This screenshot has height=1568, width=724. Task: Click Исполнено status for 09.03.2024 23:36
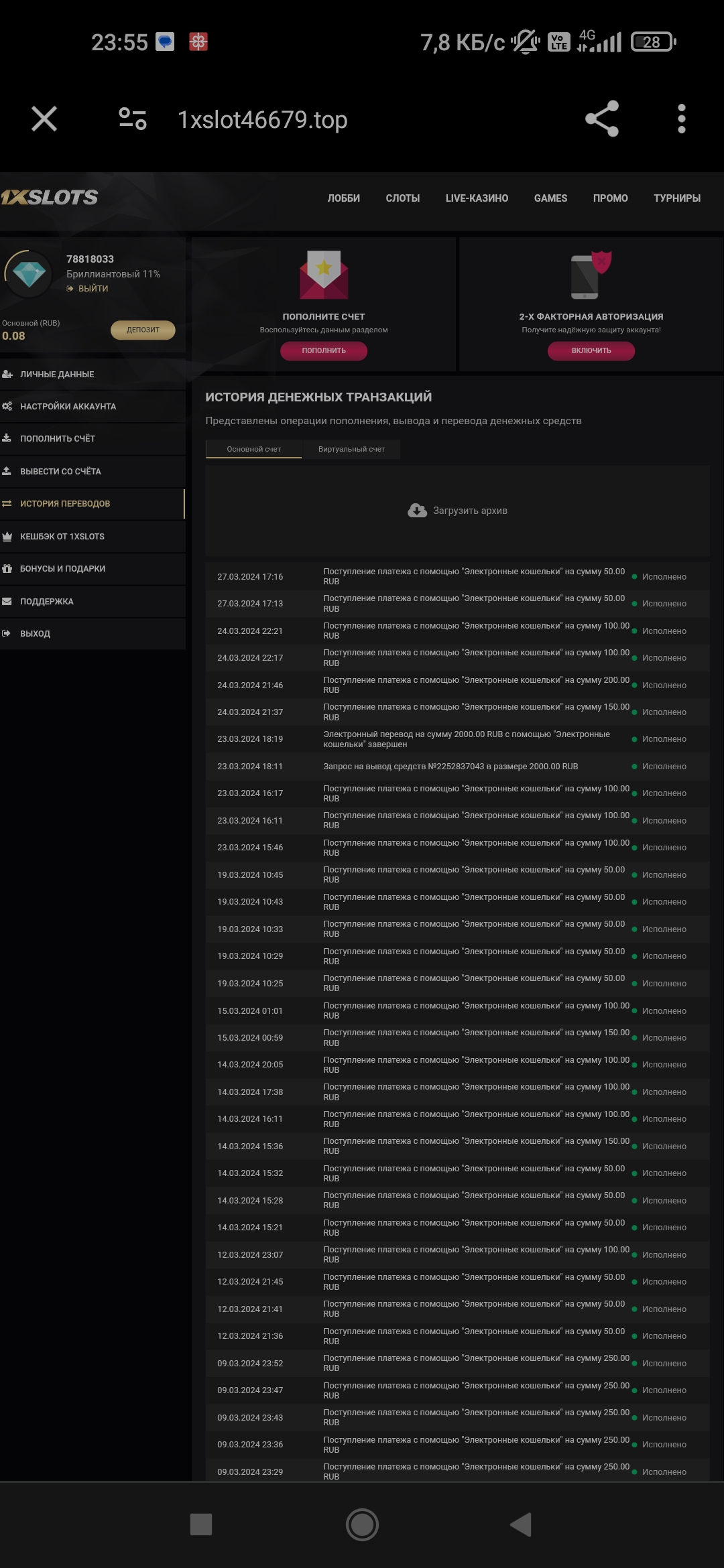[x=664, y=1445]
